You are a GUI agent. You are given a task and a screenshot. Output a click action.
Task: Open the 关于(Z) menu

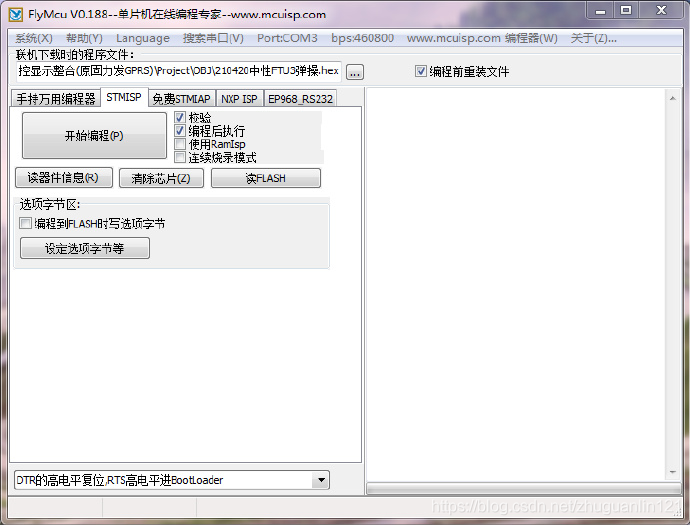pyautogui.click(x=593, y=38)
